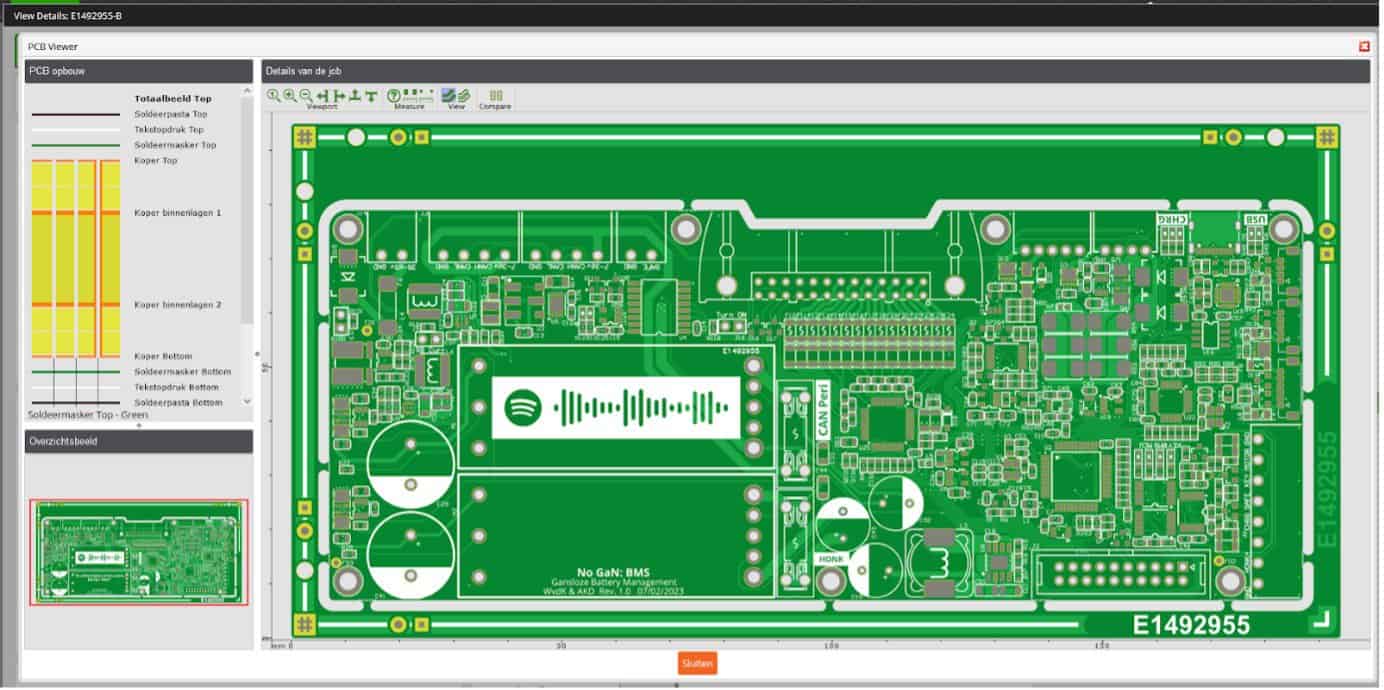Select Tekstopdruk Bottom layer
This screenshot has width=1384, height=690.
(176, 387)
